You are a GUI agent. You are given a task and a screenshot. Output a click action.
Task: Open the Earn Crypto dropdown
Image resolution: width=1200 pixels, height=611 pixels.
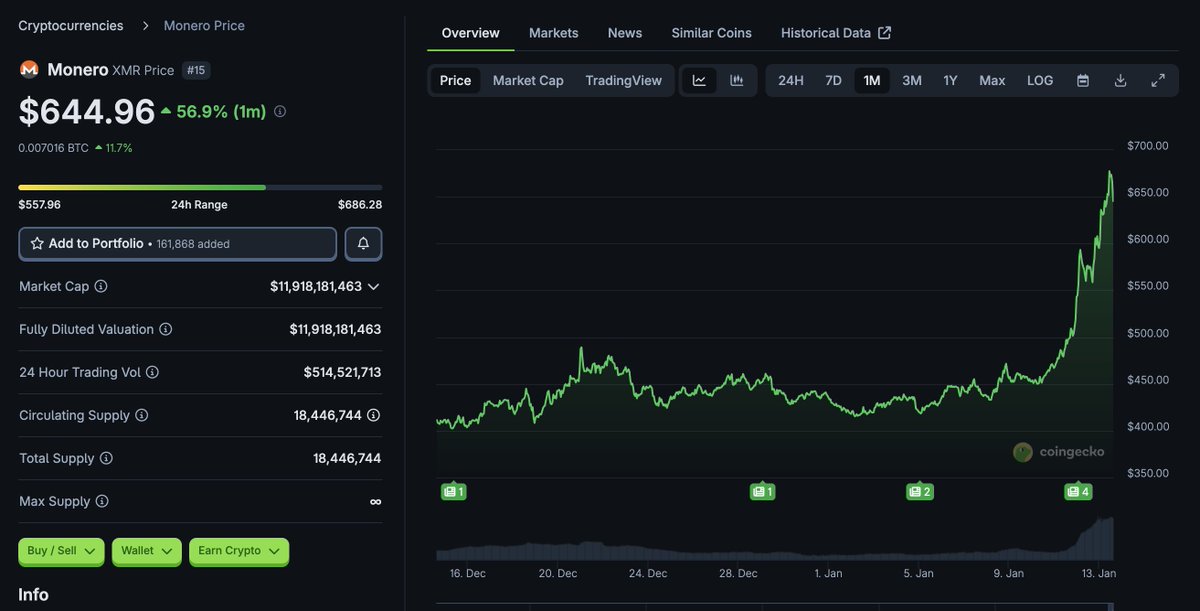pyautogui.click(x=239, y=551)
